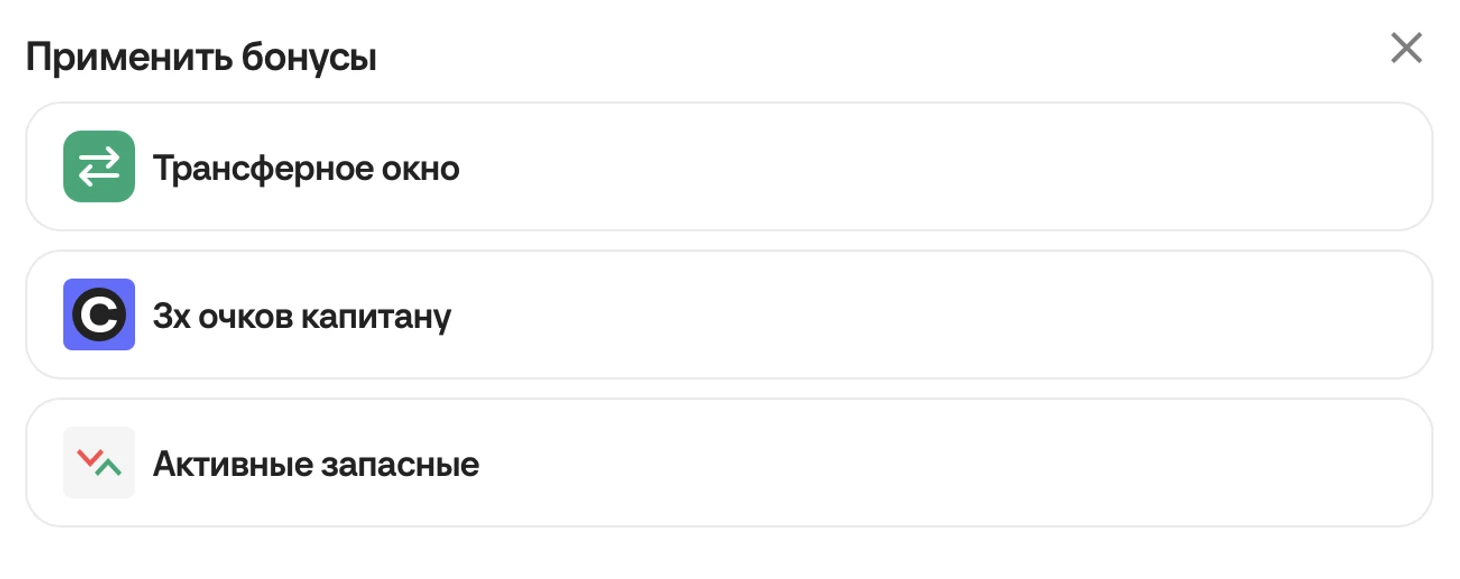Screen dimensions: 1460x579
Task: Select the 3х очков капитану bonus
Action: click(729, 315)
